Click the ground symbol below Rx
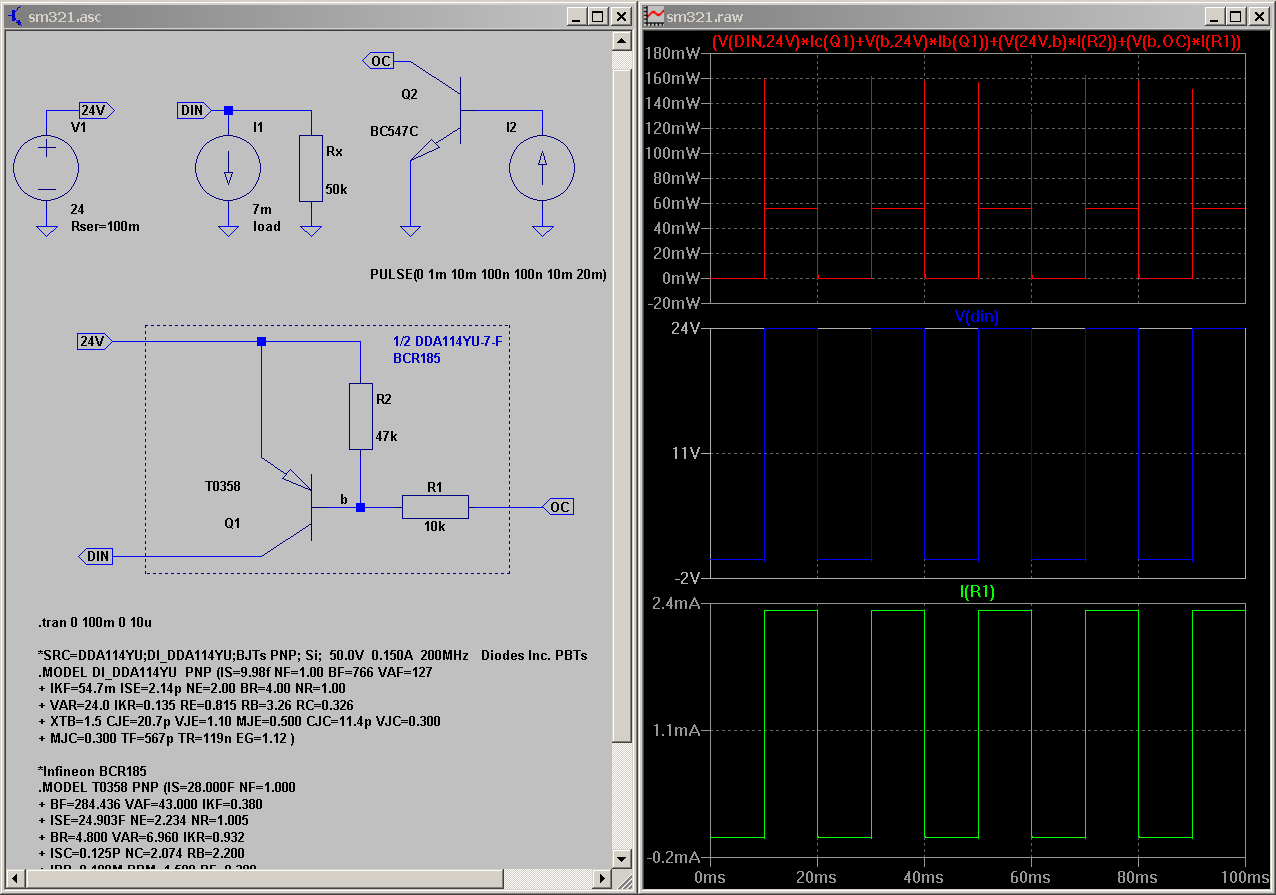 click(x=312, y=230)
